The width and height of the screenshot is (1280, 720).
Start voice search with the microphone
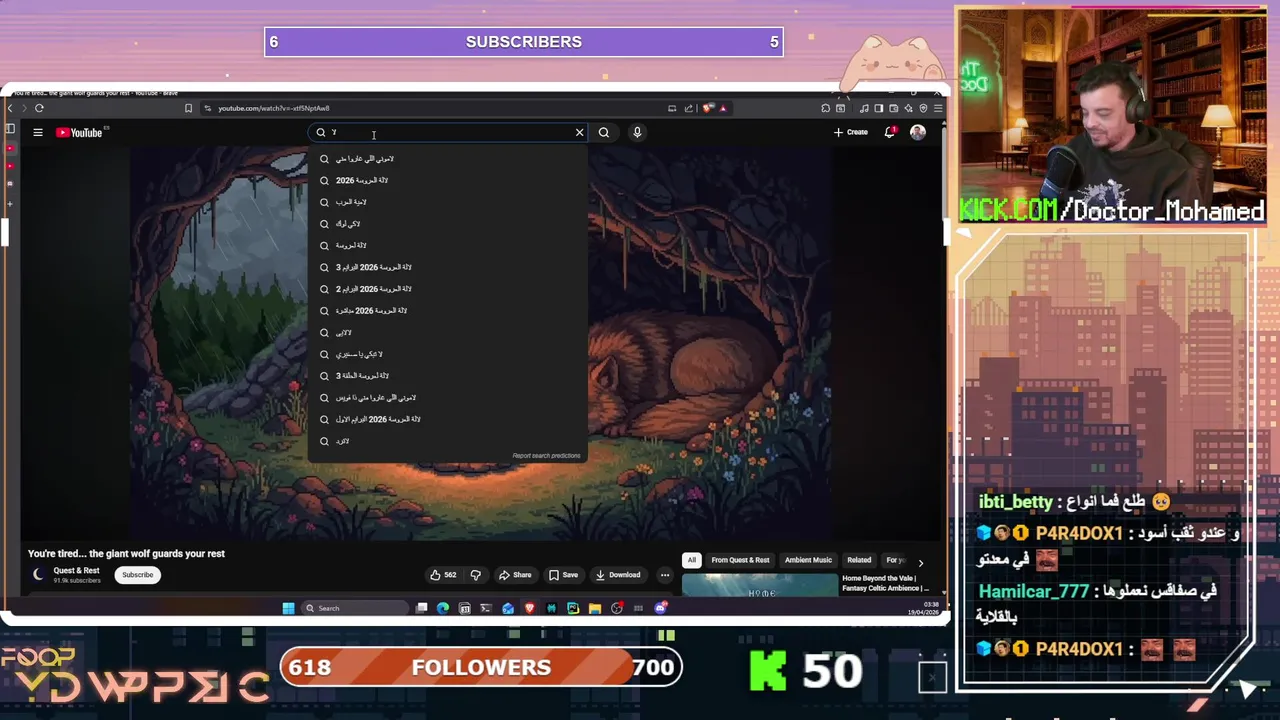pos(637,132)
